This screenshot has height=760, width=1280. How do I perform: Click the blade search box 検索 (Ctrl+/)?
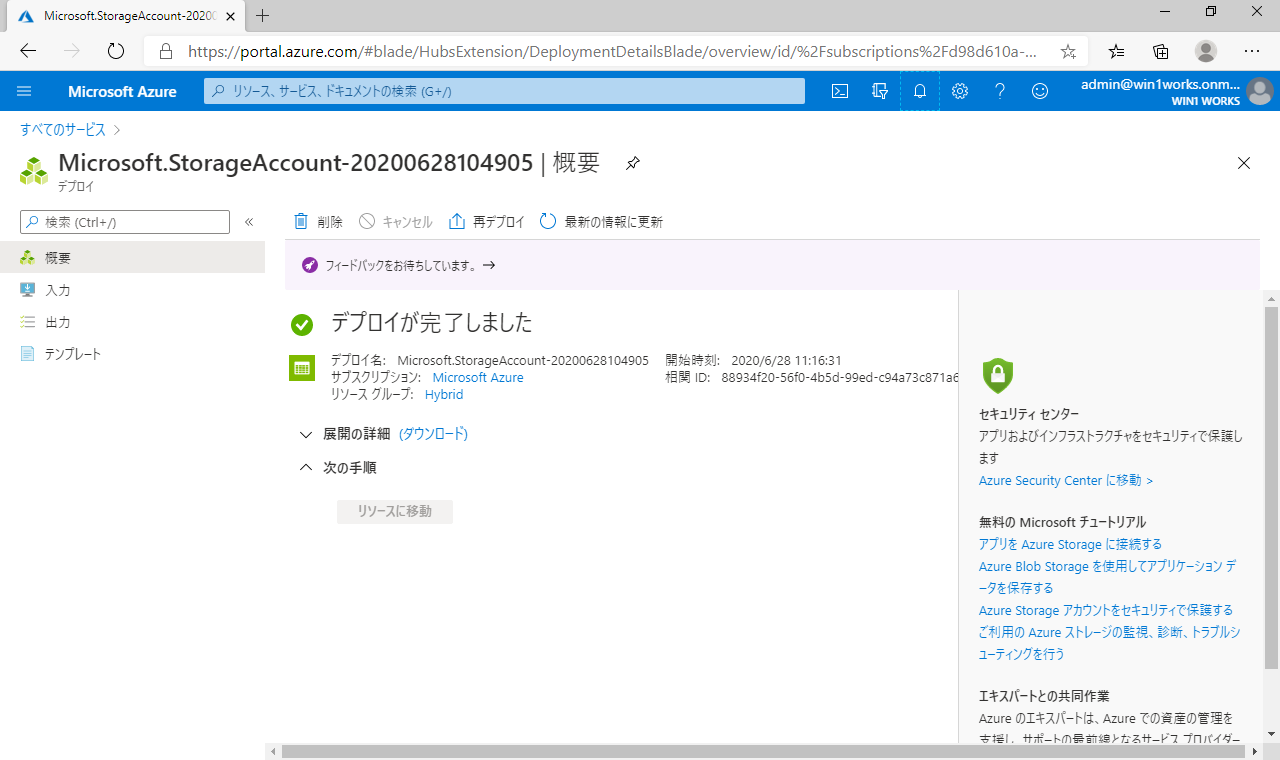tap(125, 222)
